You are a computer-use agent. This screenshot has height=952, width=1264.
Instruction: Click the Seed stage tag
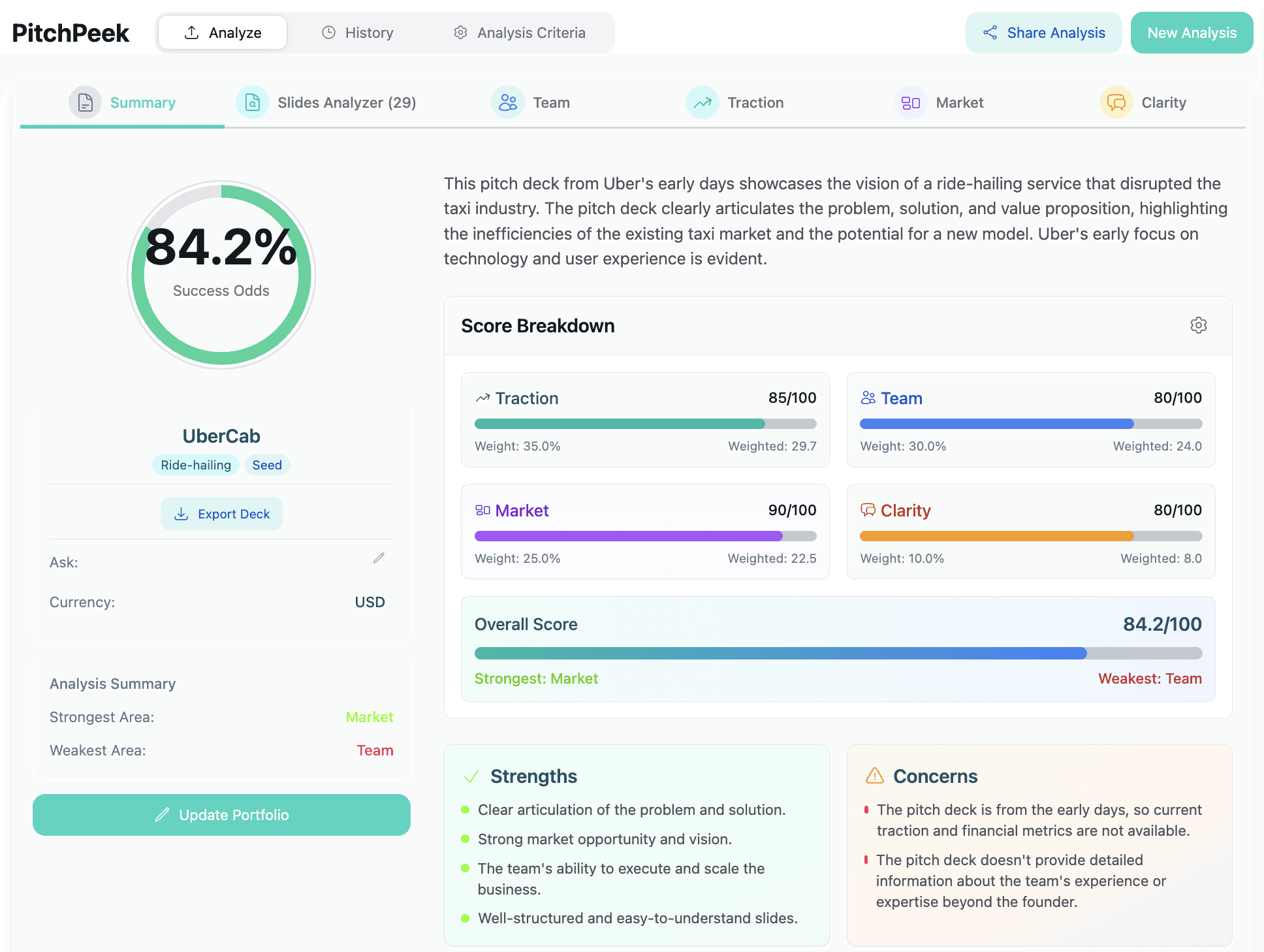[x=267, y=465]
